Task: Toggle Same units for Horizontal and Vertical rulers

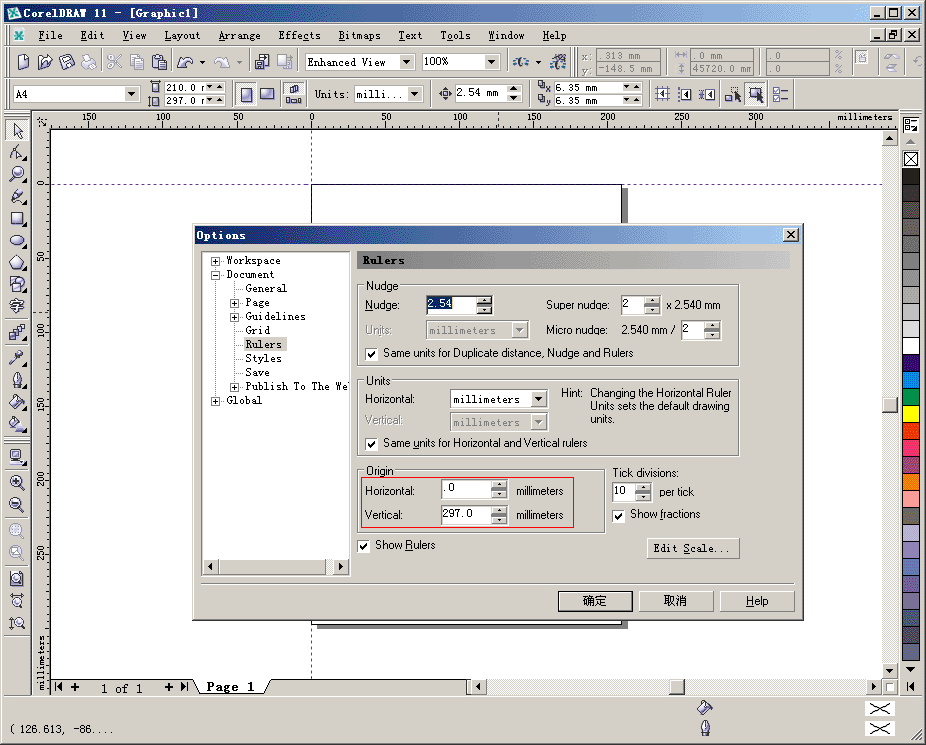Action: tap(371, 444)
